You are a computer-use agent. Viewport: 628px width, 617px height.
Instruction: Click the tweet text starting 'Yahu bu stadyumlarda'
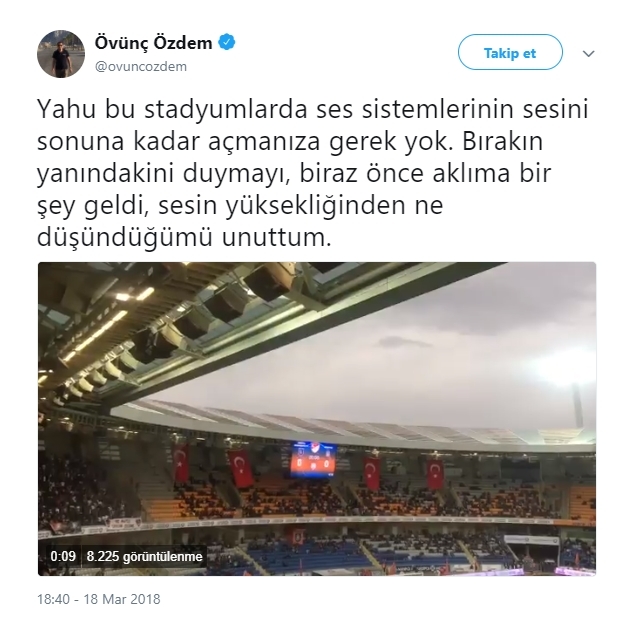coord(312,173)
